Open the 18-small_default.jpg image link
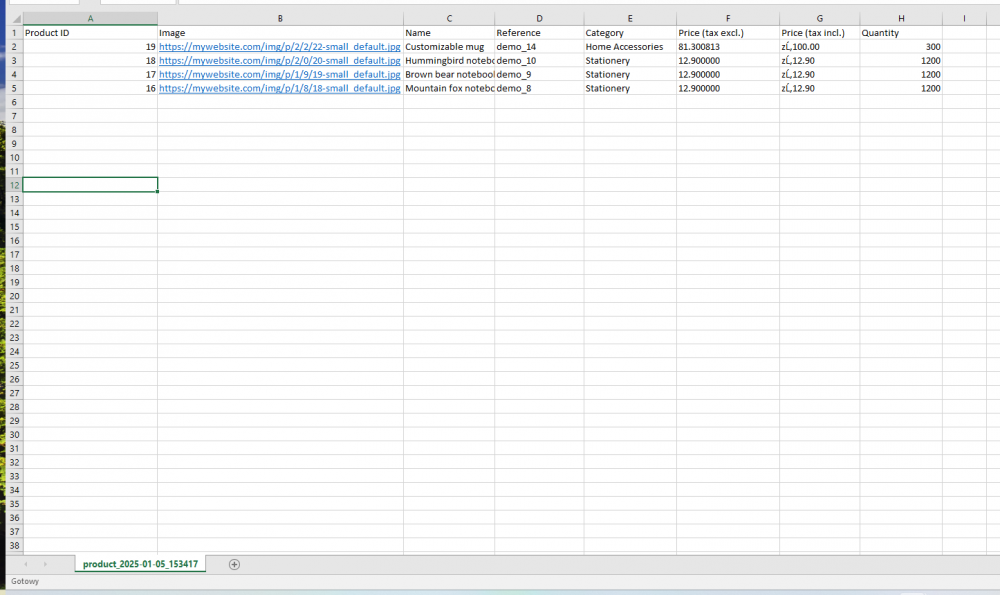The image size is (1000, 595). coord(280,89)
